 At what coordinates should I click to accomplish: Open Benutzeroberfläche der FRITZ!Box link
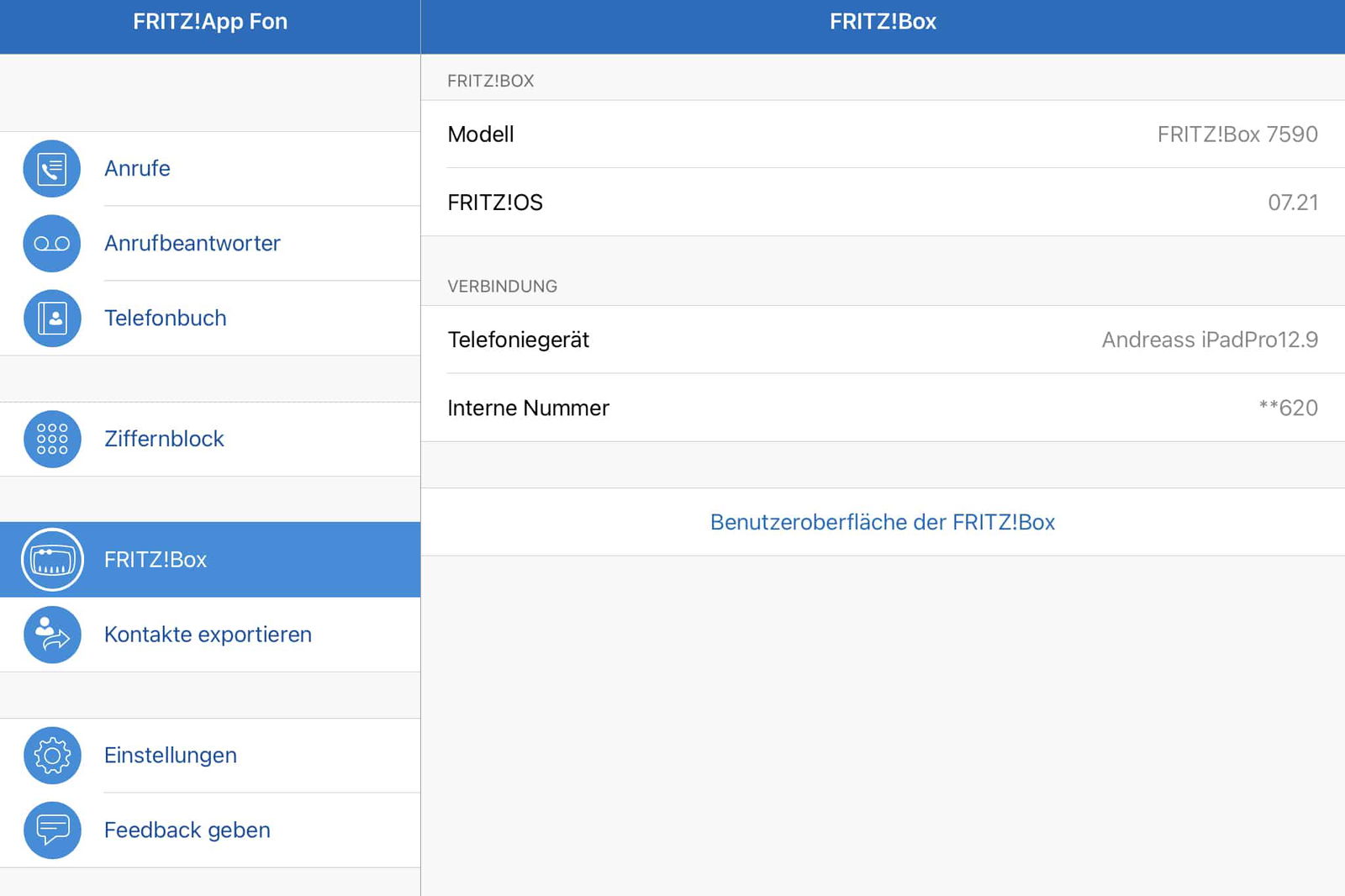[x=882, y=522]
